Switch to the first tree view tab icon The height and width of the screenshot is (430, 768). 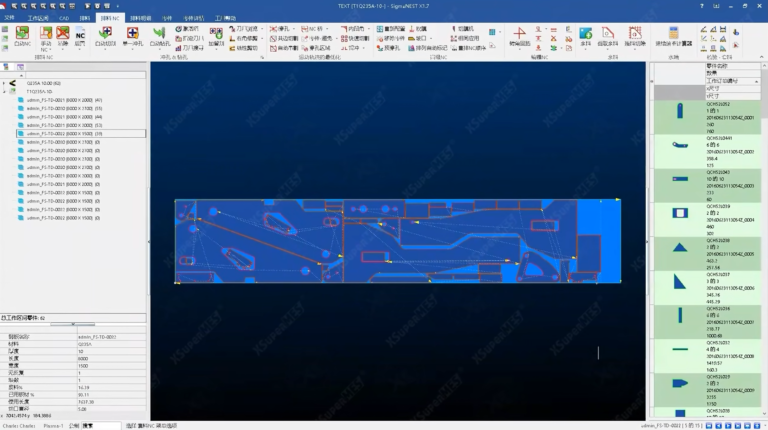[x=6, y=67]
